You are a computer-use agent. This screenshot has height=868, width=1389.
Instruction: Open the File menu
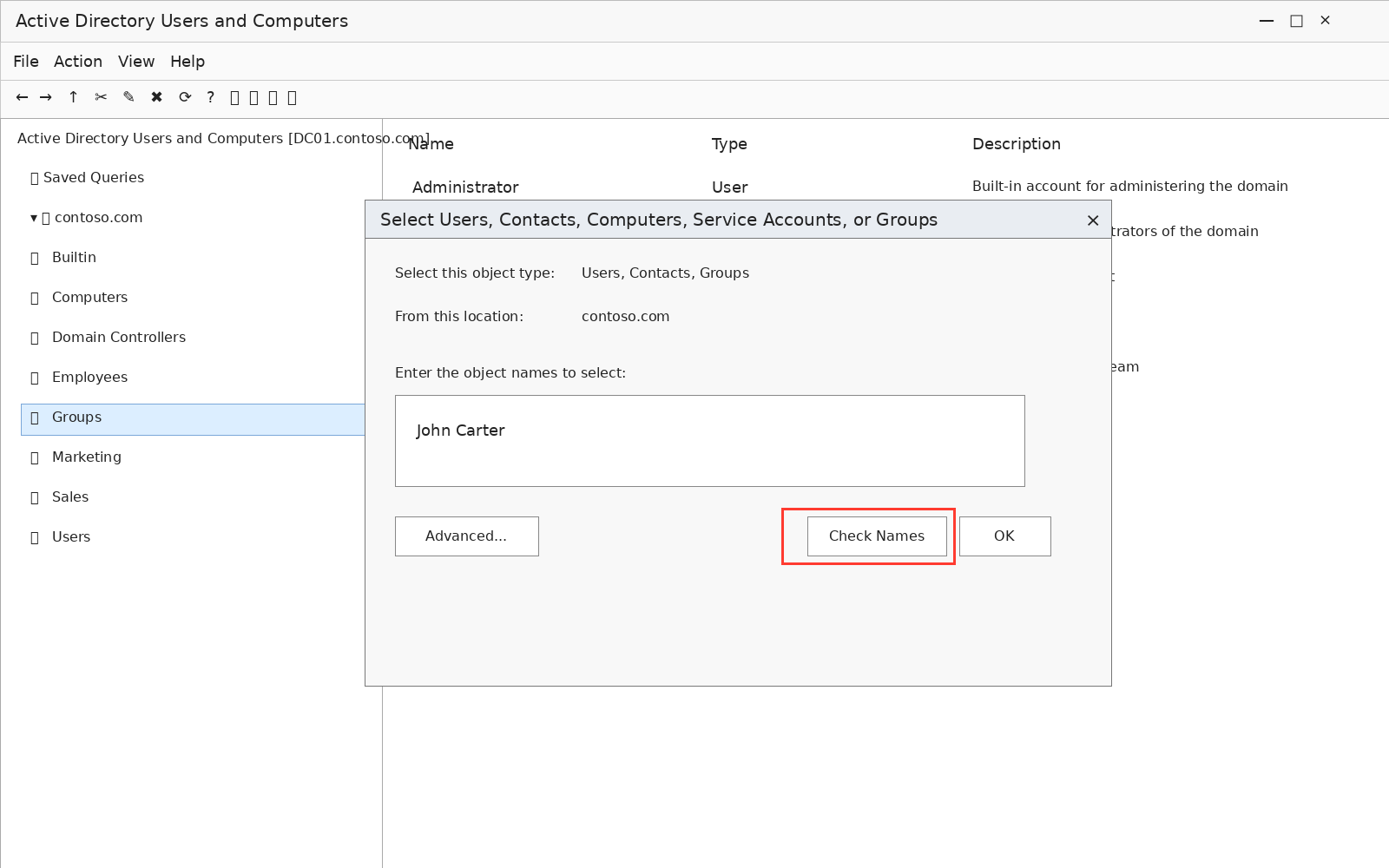(26, 62)
